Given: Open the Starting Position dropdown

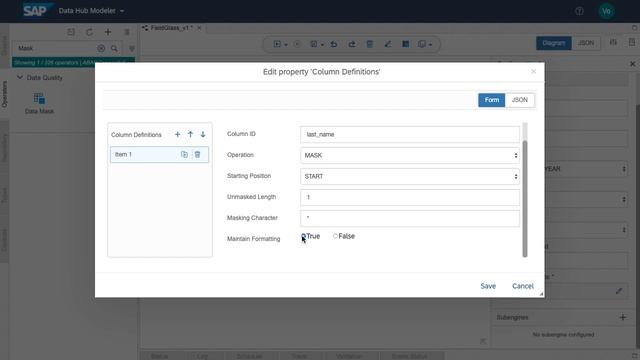Looking at the screenshot, I should click(x=410, y=176).
